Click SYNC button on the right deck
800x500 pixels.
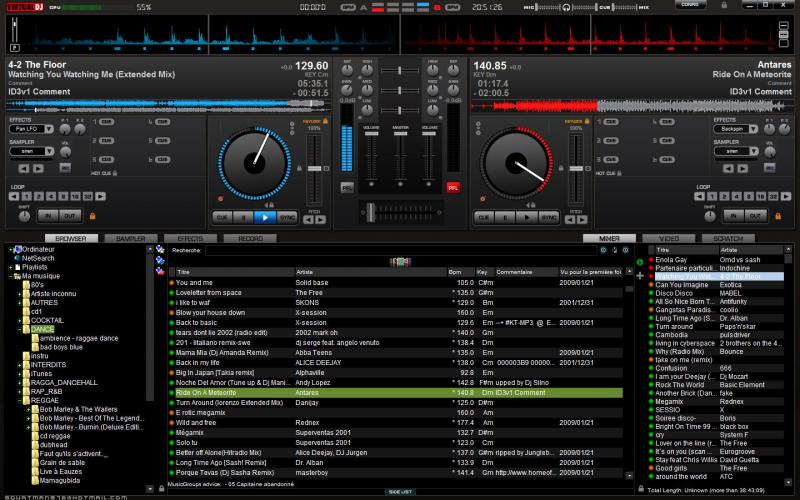[549, 216]
